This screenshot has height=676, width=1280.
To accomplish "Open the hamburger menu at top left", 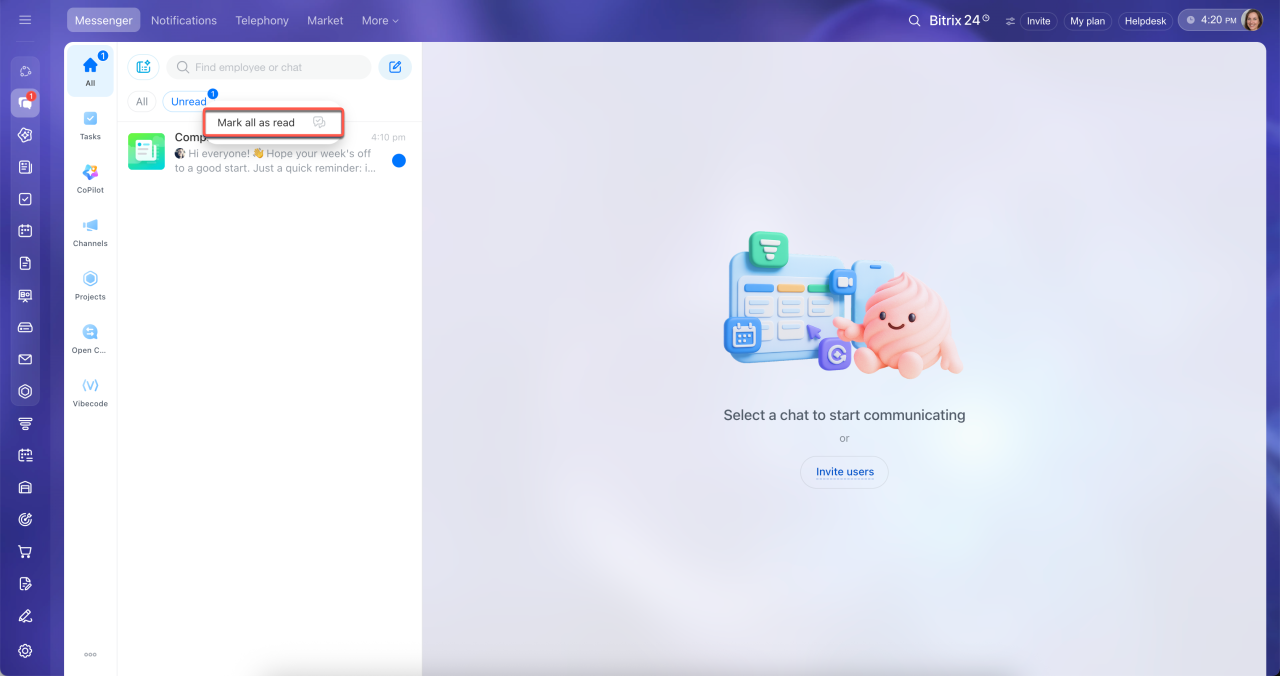I will (25, 20).
